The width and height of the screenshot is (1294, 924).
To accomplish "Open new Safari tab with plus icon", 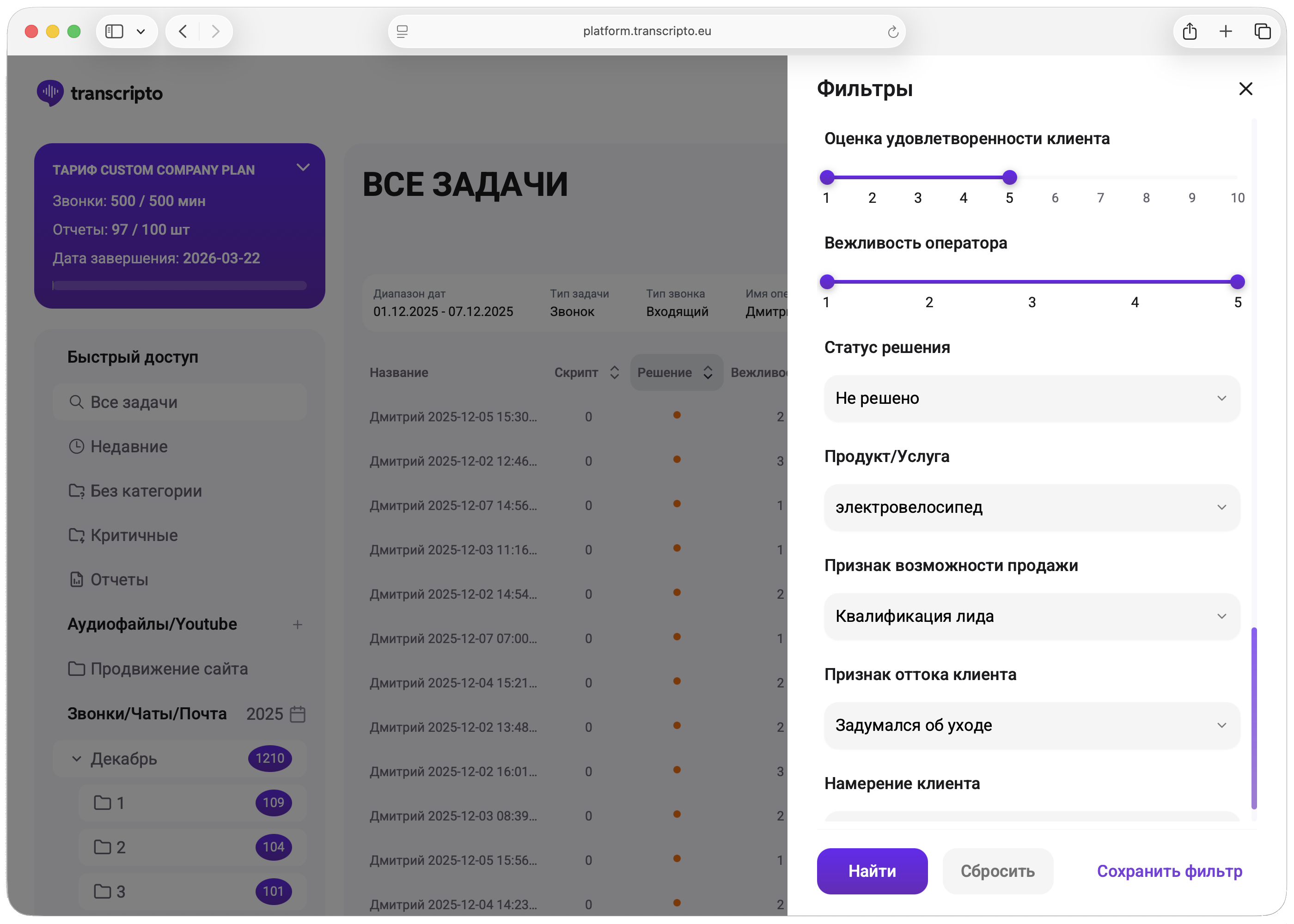I will pos(1225,31).
